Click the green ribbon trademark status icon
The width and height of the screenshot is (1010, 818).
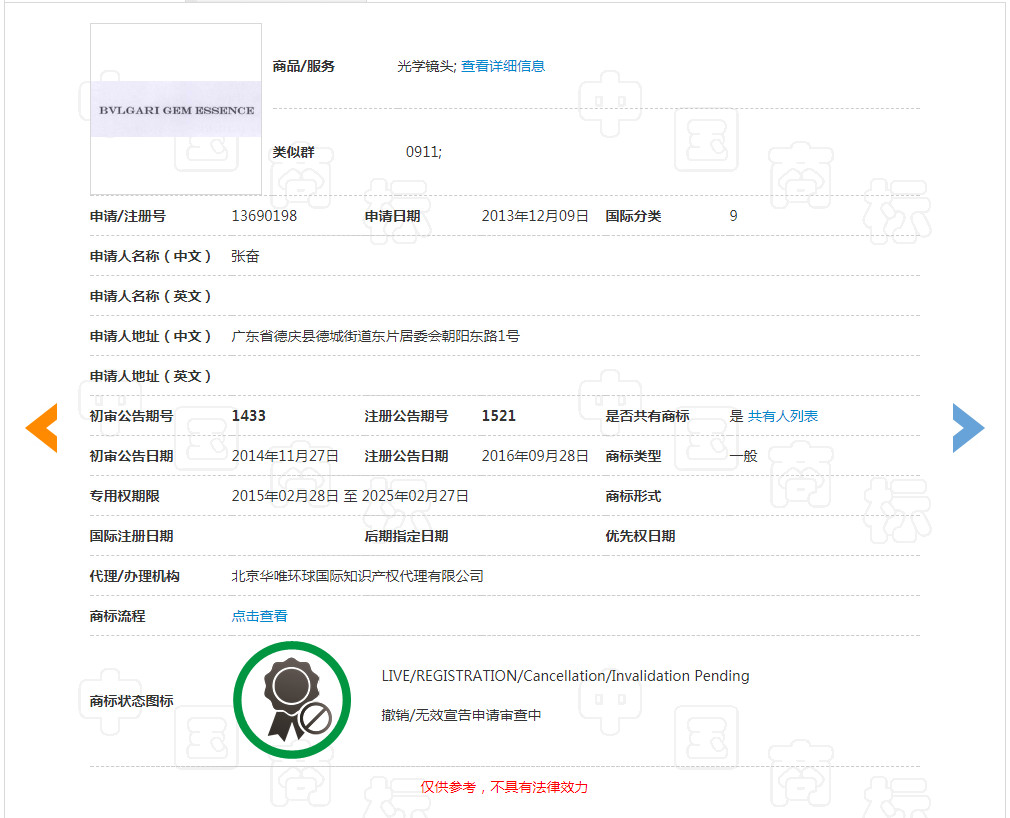click(292, 699)
